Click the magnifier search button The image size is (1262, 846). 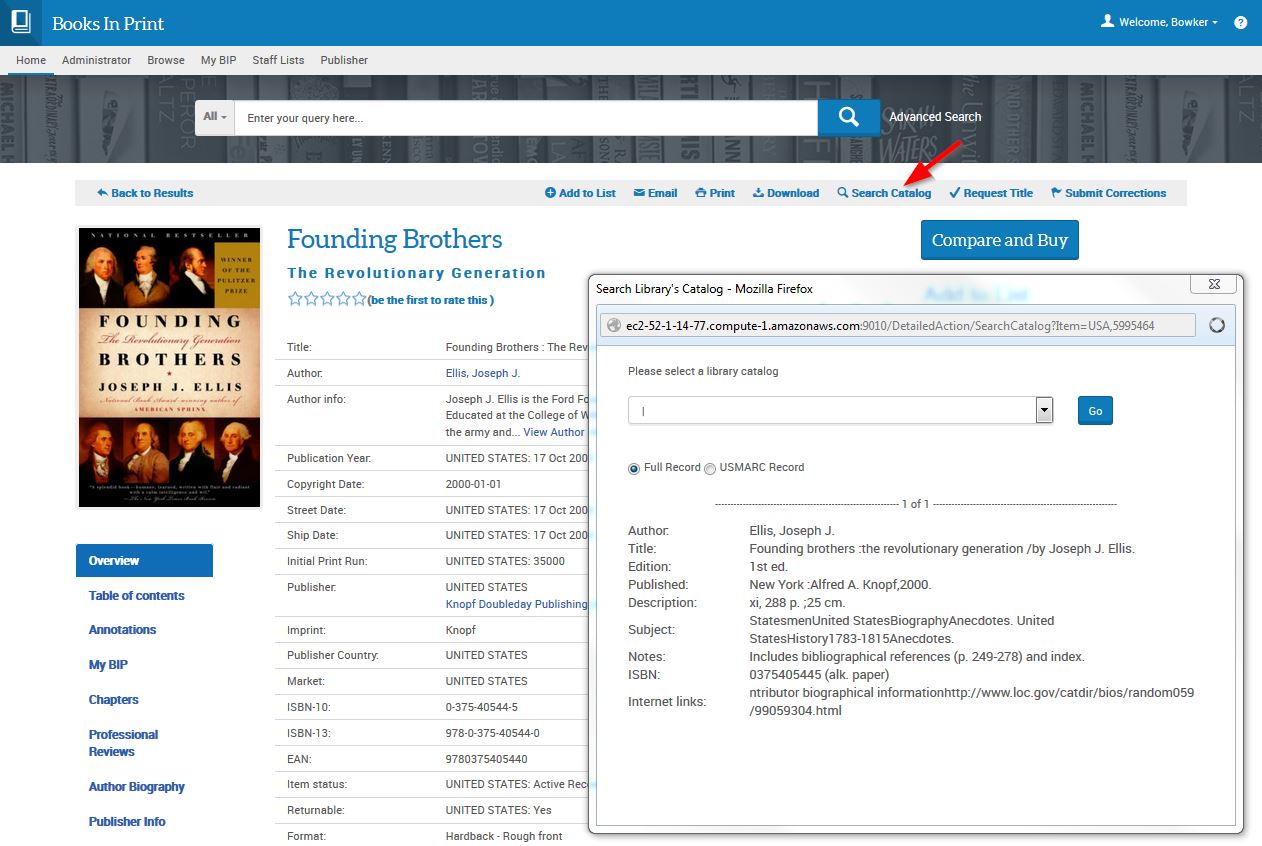point(848,117)
